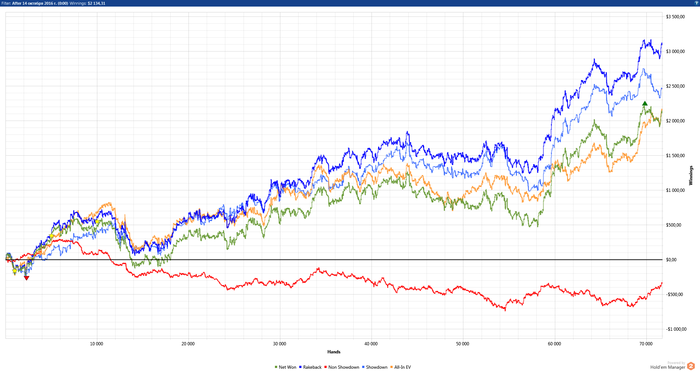This screenshot has height=372, width=700.
Task: Click the 30 000 hands axis label
Action: pos(279,344)
